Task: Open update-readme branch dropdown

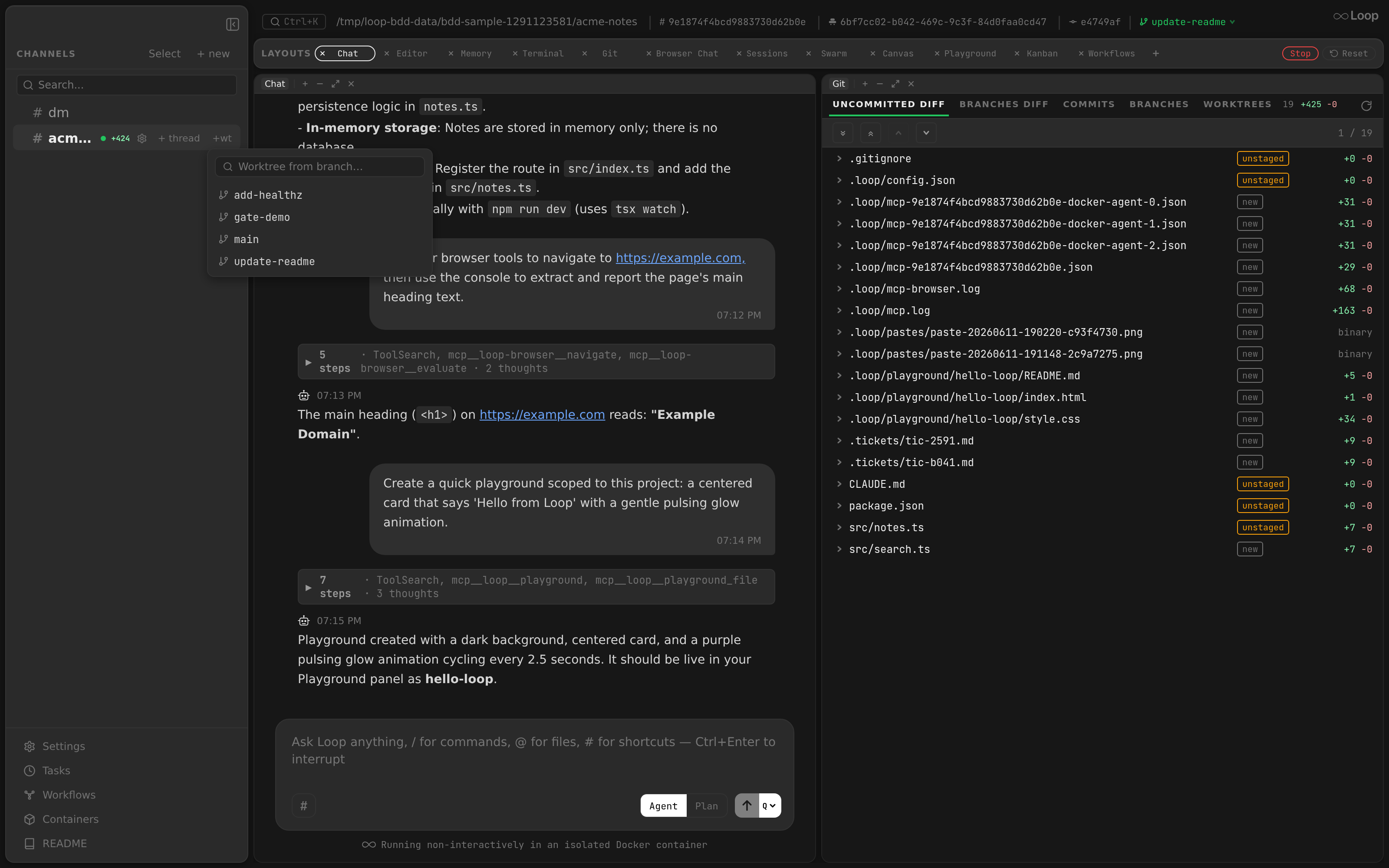Action: click(1187, 22)
